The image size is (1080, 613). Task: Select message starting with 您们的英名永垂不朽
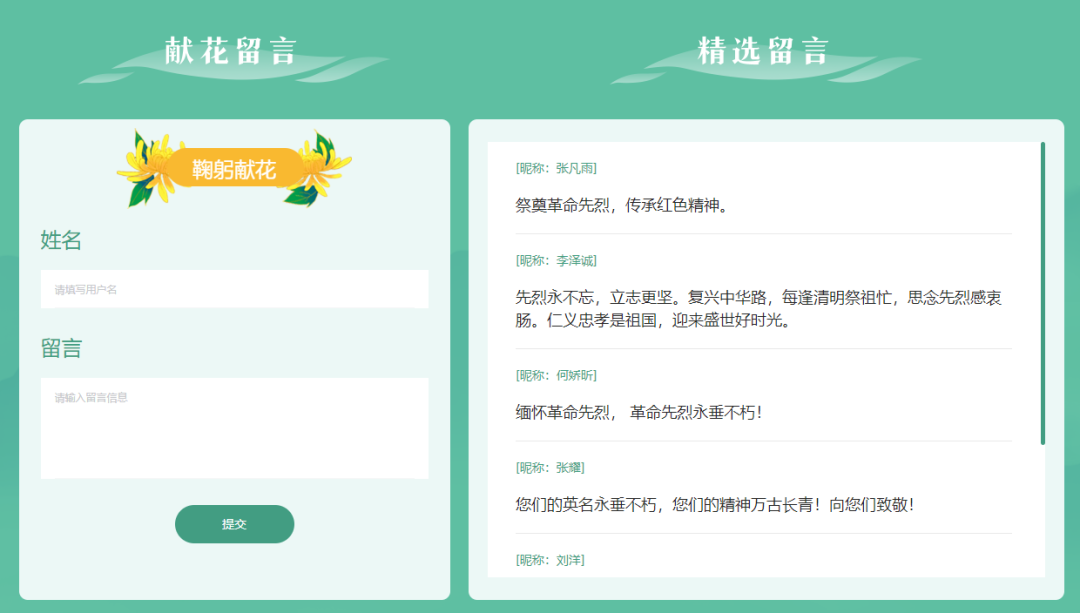(714, 505)
